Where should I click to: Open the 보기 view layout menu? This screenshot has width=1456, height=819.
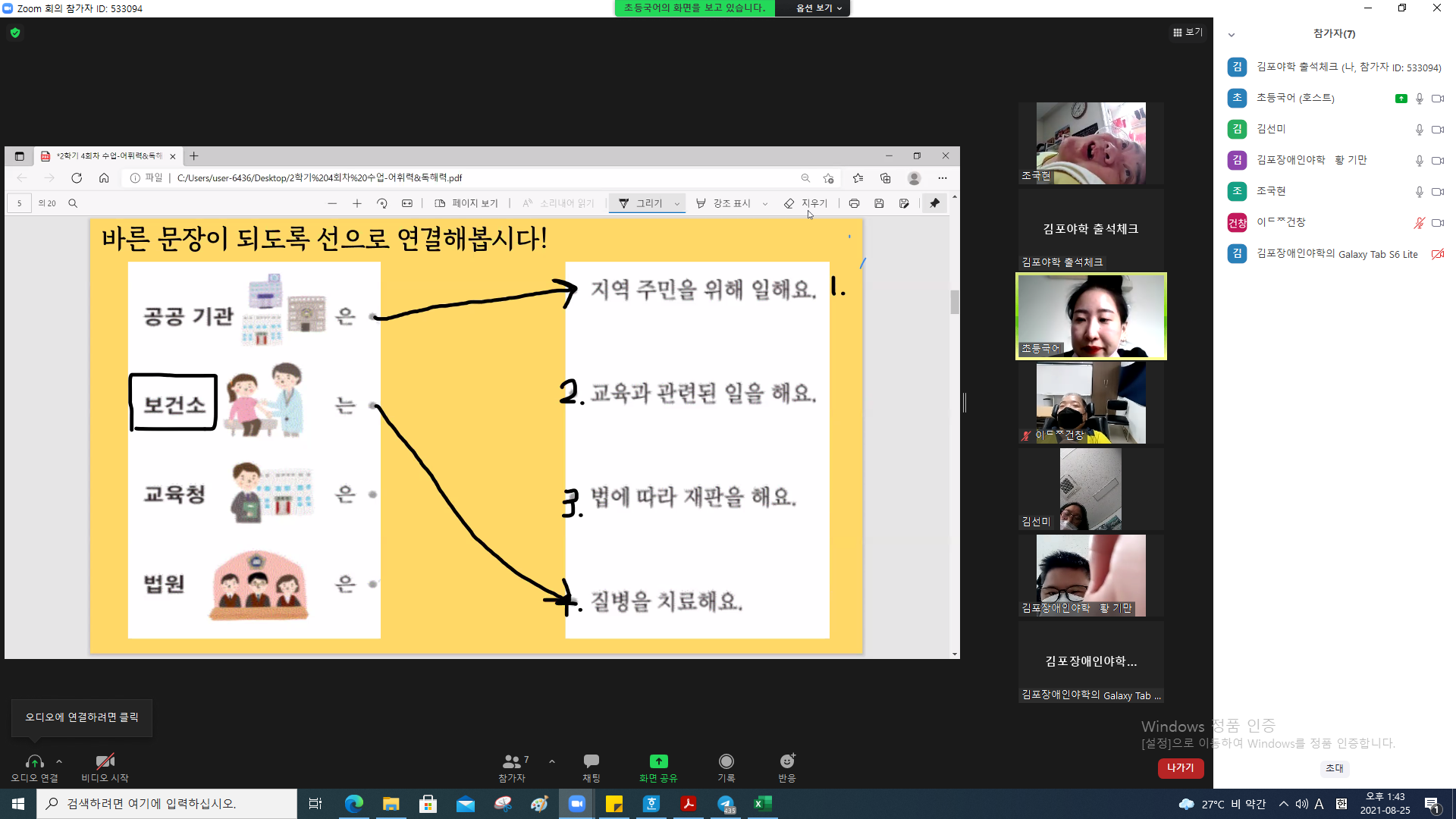tap(1188, 32)
